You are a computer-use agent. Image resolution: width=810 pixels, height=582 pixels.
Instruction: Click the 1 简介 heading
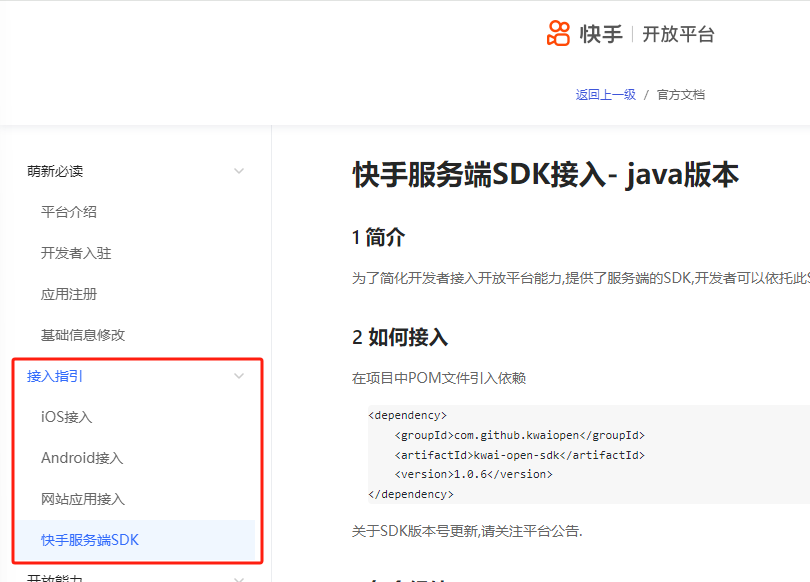point(378,238)
